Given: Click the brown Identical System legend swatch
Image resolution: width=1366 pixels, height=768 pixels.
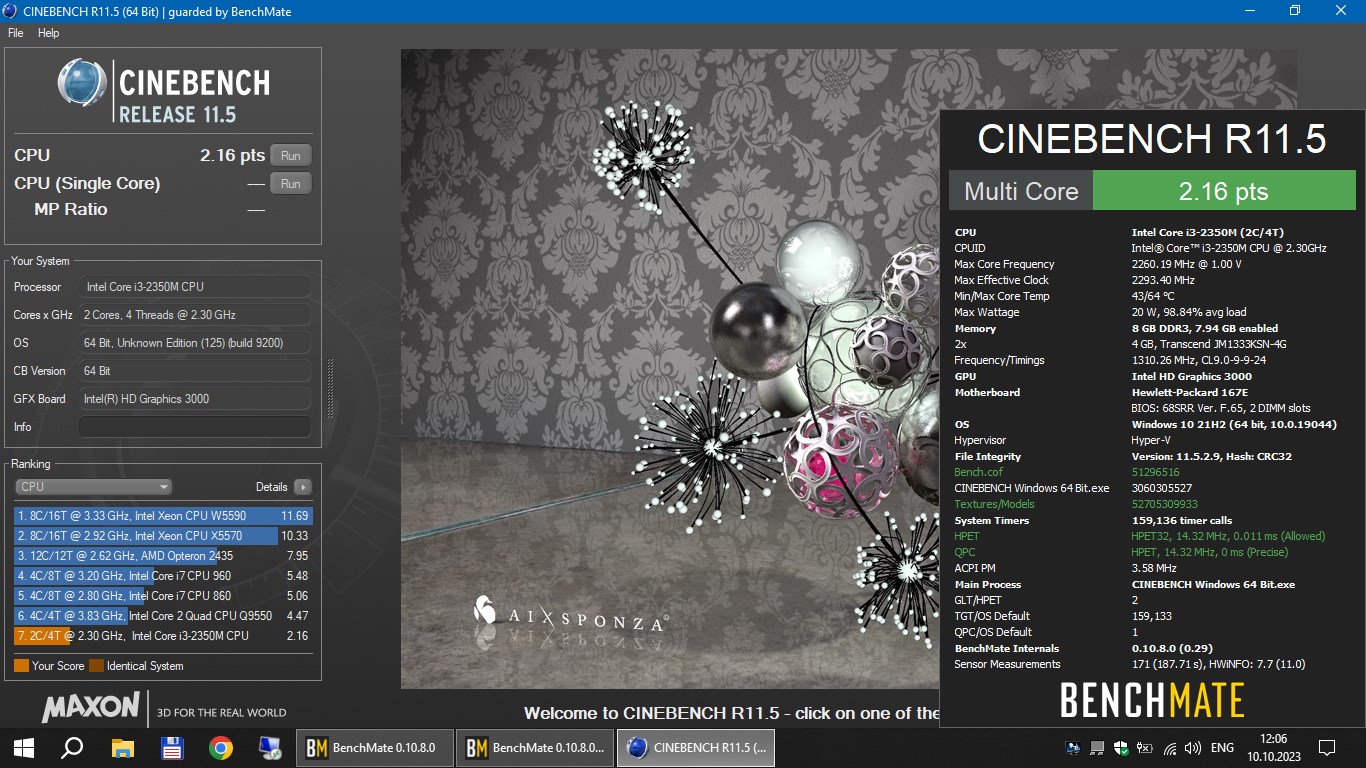Looking at the screenshot, I should 96,666.
